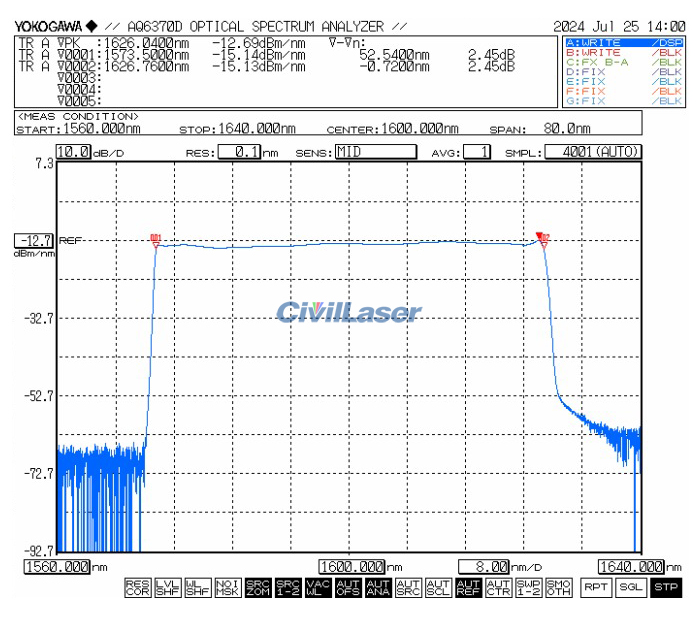Click the SWP 1-2 indicator
The width and height of the screenshot is (699, 623).
(528, 587)
